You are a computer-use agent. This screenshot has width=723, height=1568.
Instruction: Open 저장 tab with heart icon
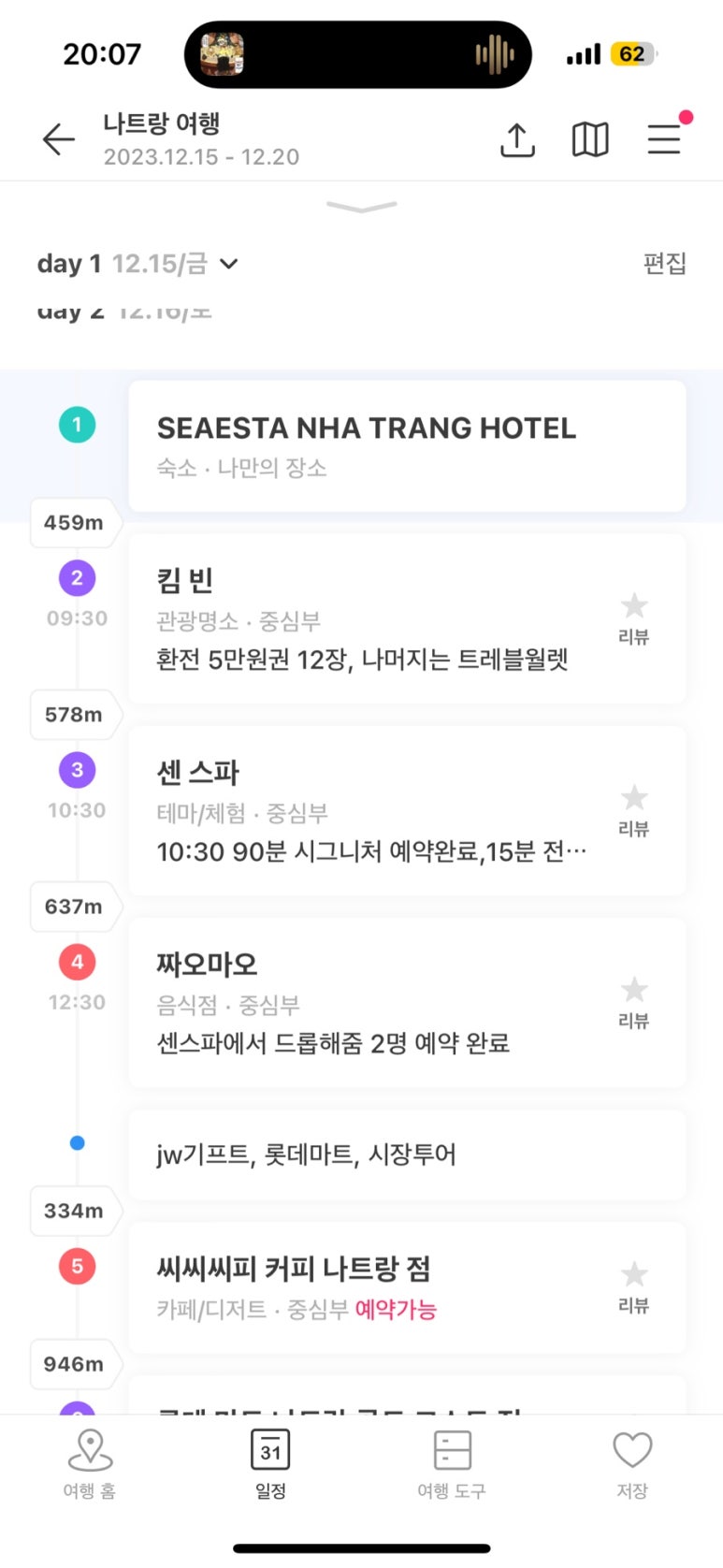point(632,1463)
